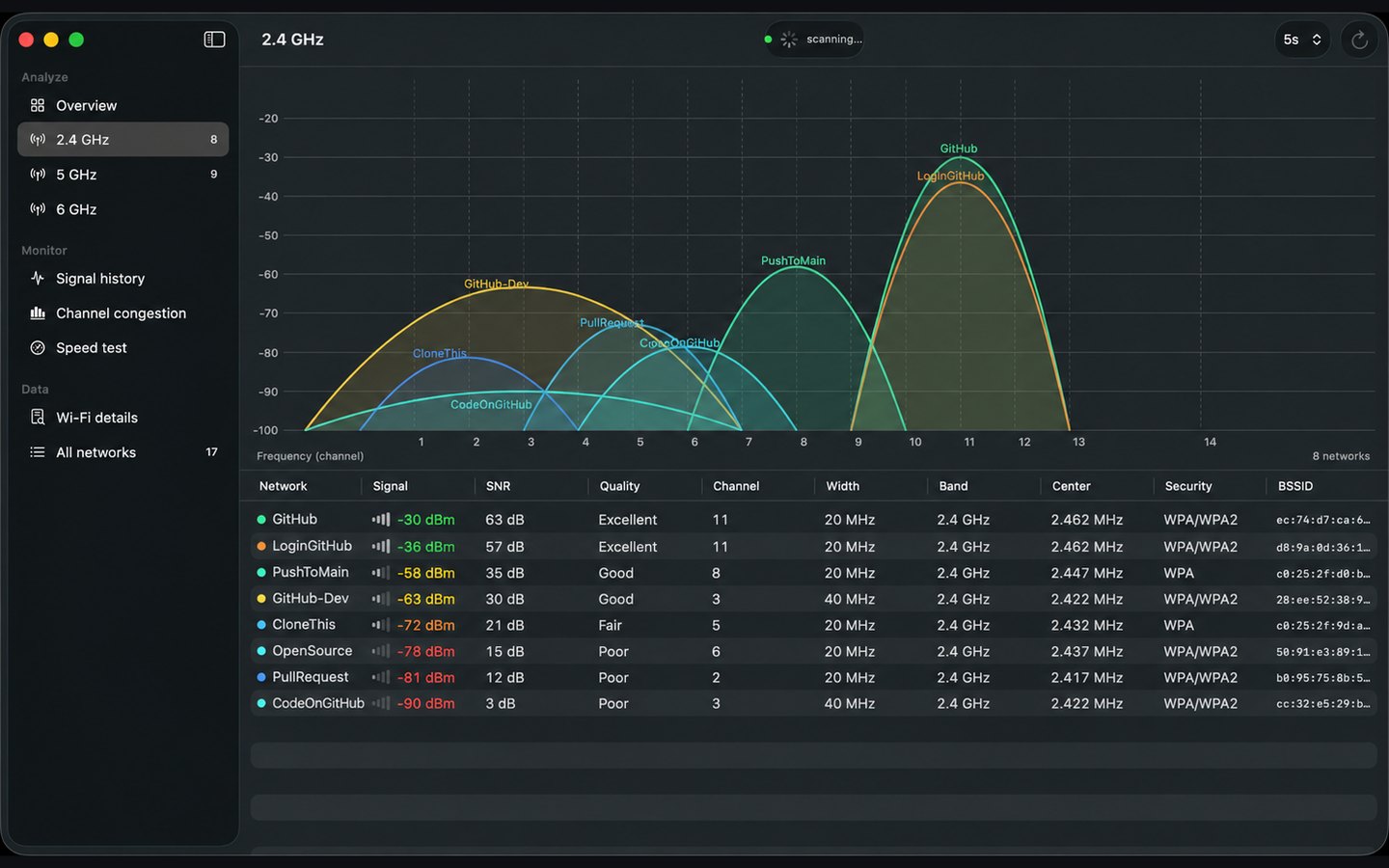Sort table by Width column header
Screen dimensions: 1389x868
[842, 486]
